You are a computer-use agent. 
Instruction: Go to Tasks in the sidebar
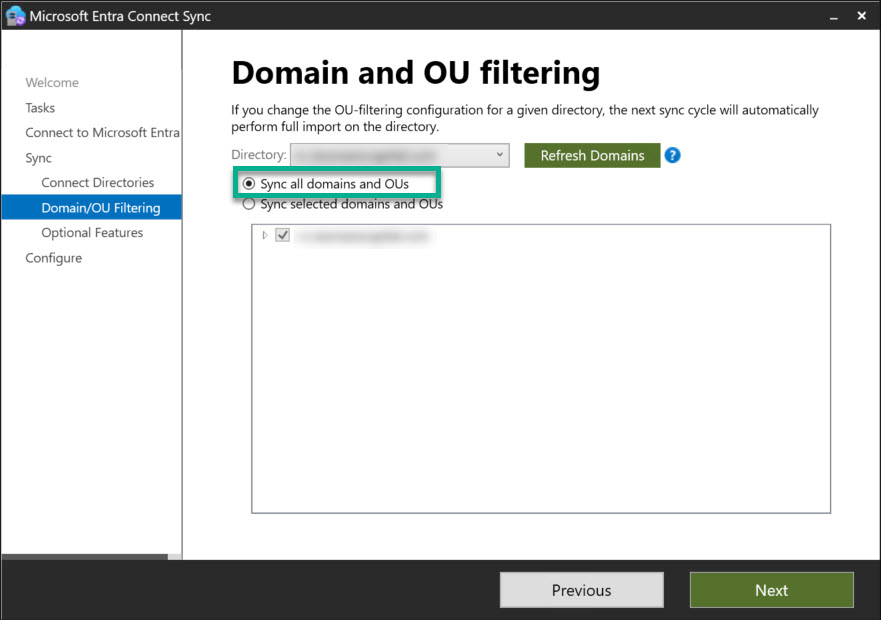coord(40,108)
